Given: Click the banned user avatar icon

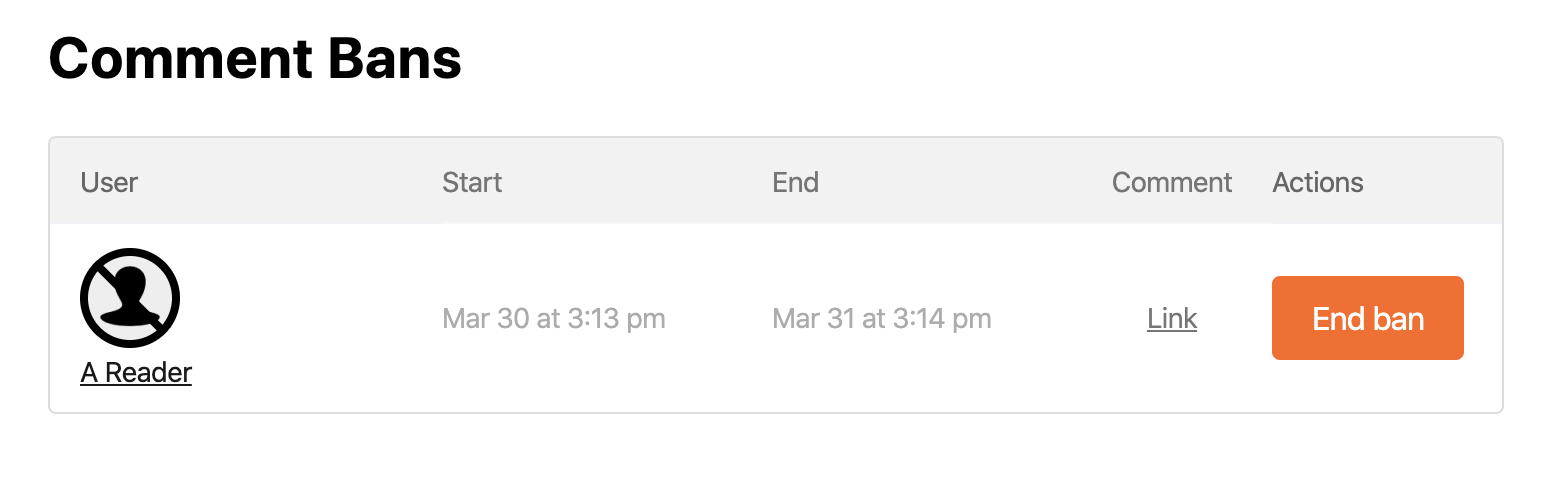Looking at the screenshot, I should coord(130,298).
